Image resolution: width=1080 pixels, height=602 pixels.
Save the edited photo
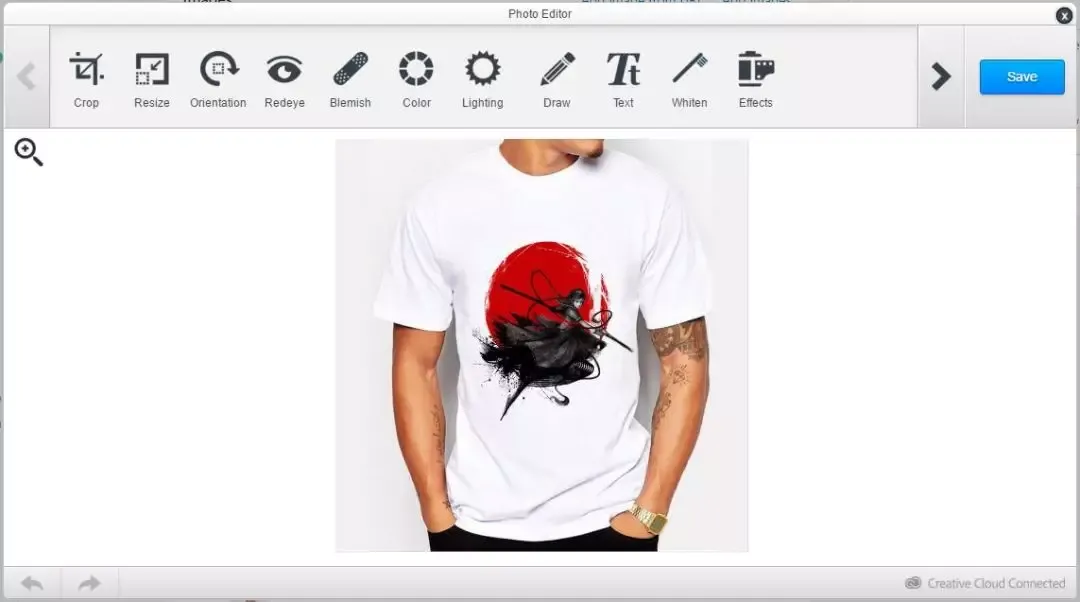point(1022,76)
